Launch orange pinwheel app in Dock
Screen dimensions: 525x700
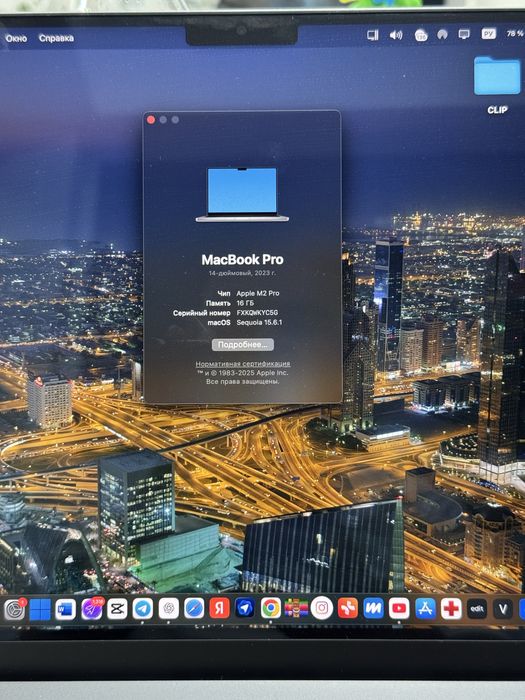pyautogui.click(x=348, y=608)
